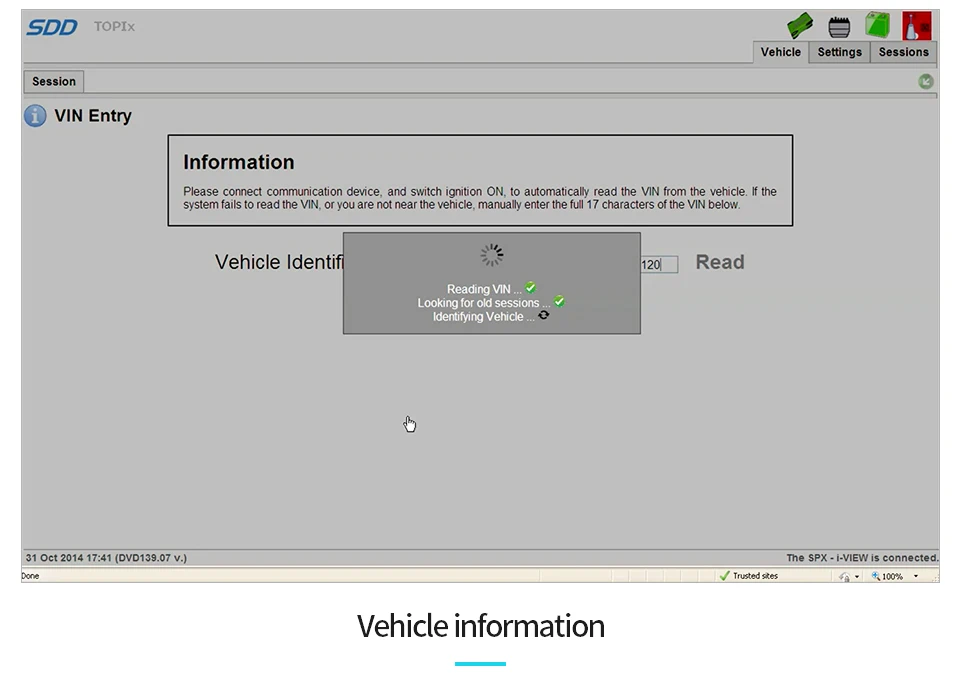Image resolution: width=960 pixels, height=682 pixels.
Task: Click the loading spinner in the progress dialog
Action: [x=492, y=255]
